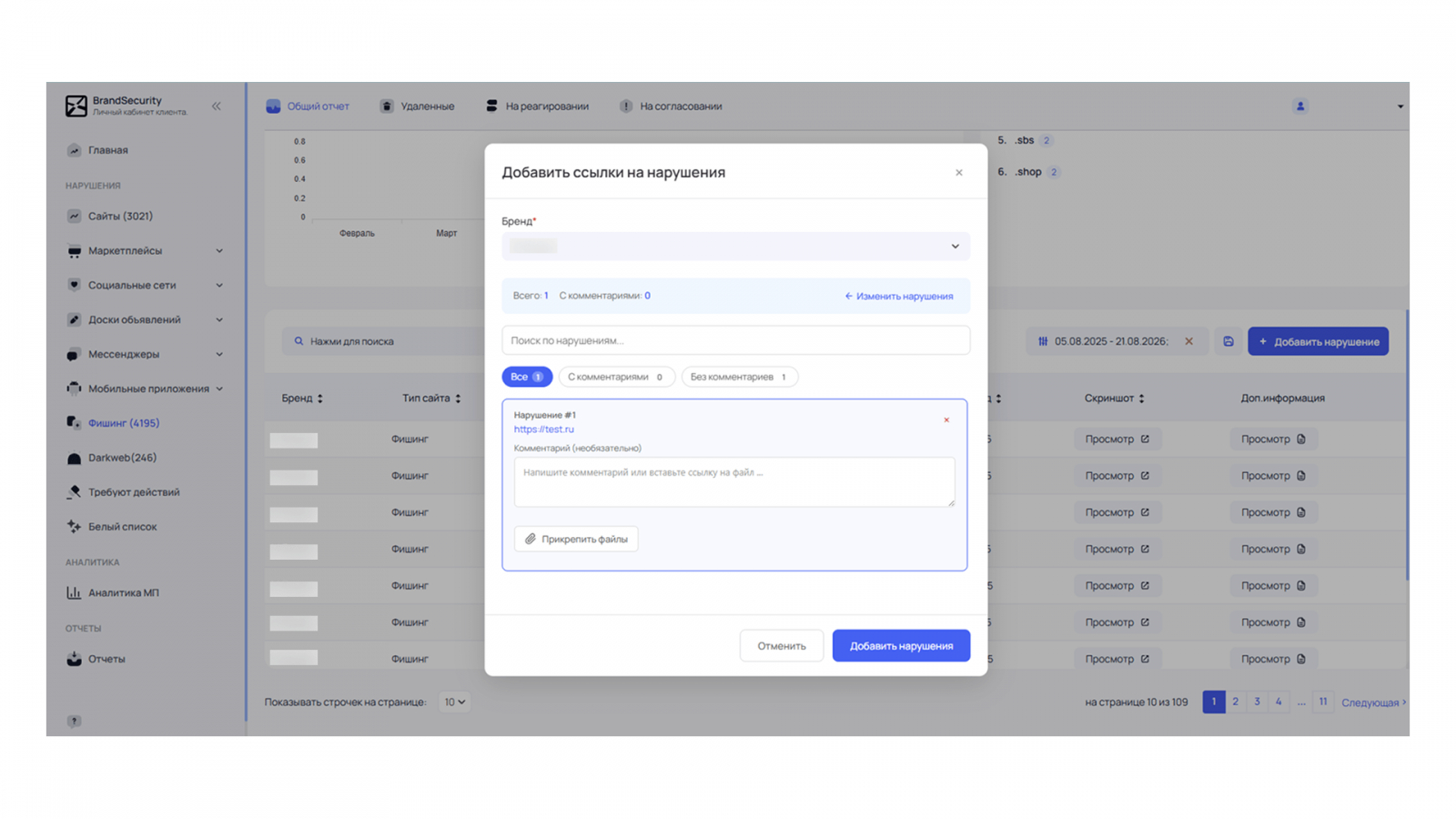Focus the Поиск по нарушениям field
The image size is (1456, 819).
[x=735, y=340]
